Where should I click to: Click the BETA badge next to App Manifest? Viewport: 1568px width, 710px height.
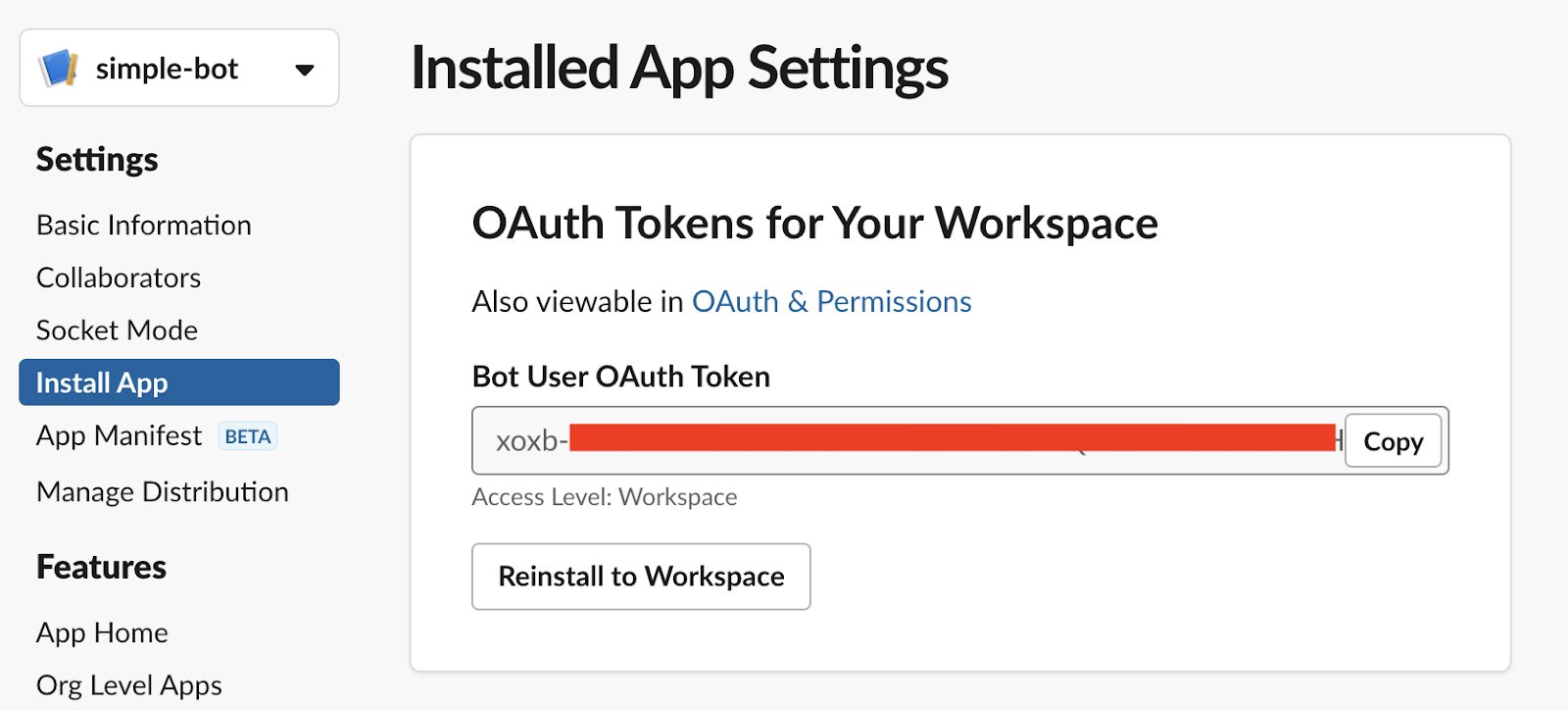coord(248,436)
